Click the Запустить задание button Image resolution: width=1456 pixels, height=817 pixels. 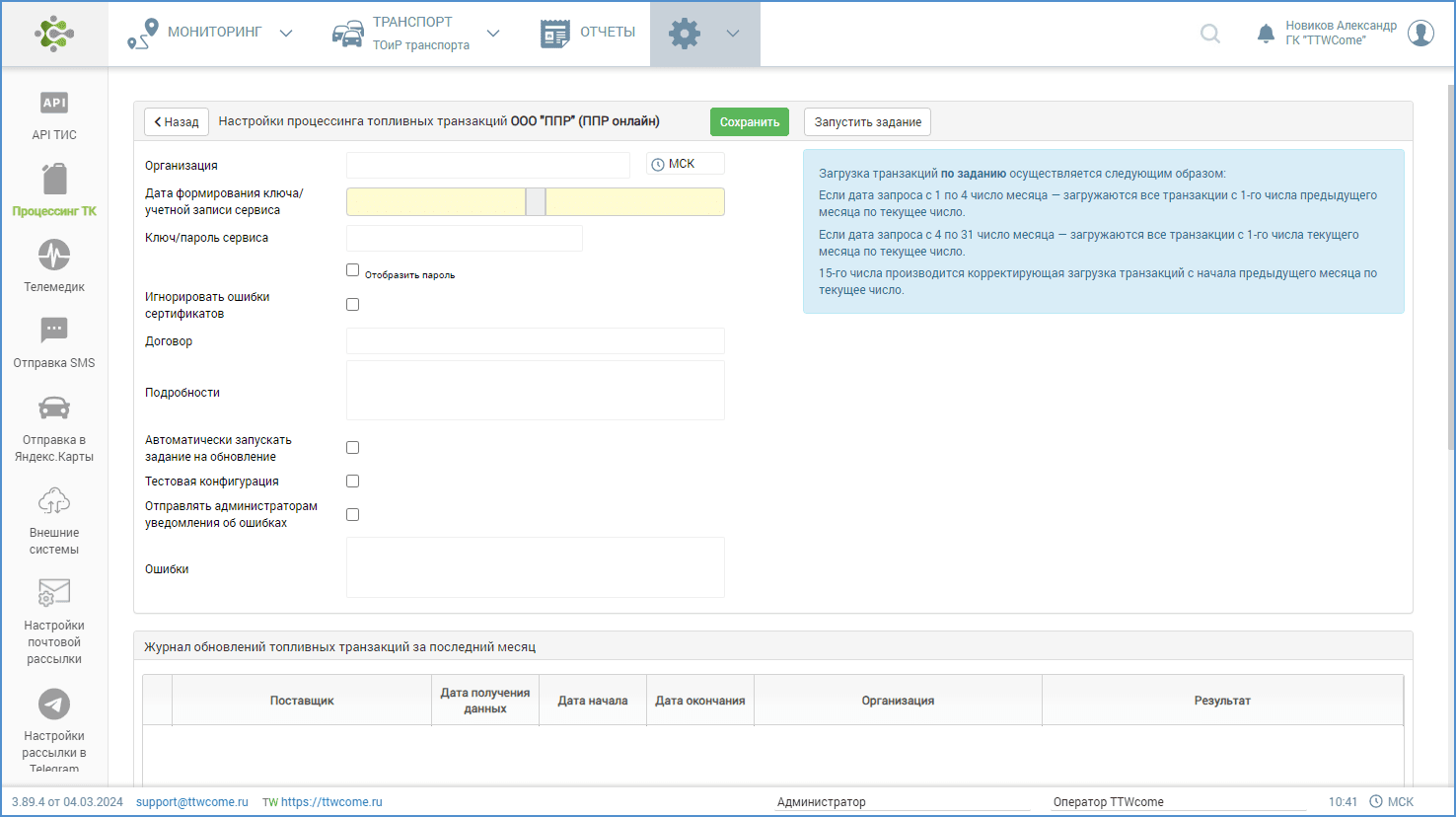click(867, 122)
